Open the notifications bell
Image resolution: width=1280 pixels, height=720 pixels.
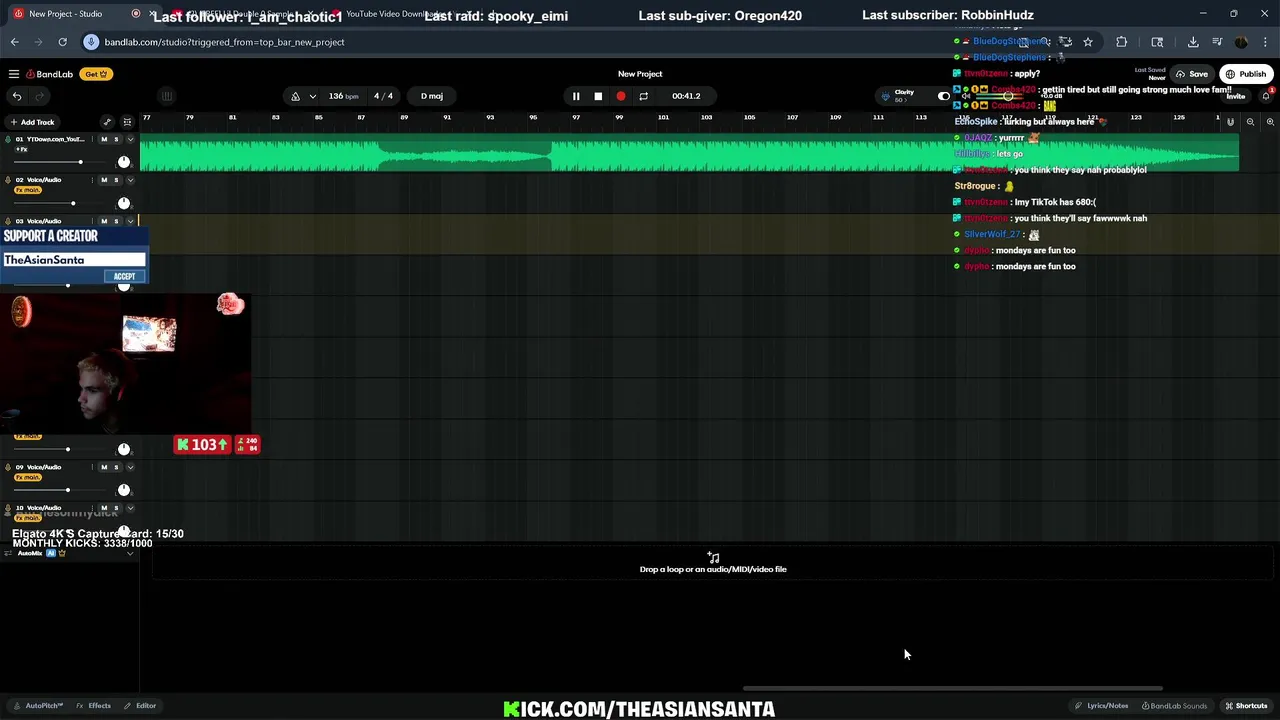1267,96
